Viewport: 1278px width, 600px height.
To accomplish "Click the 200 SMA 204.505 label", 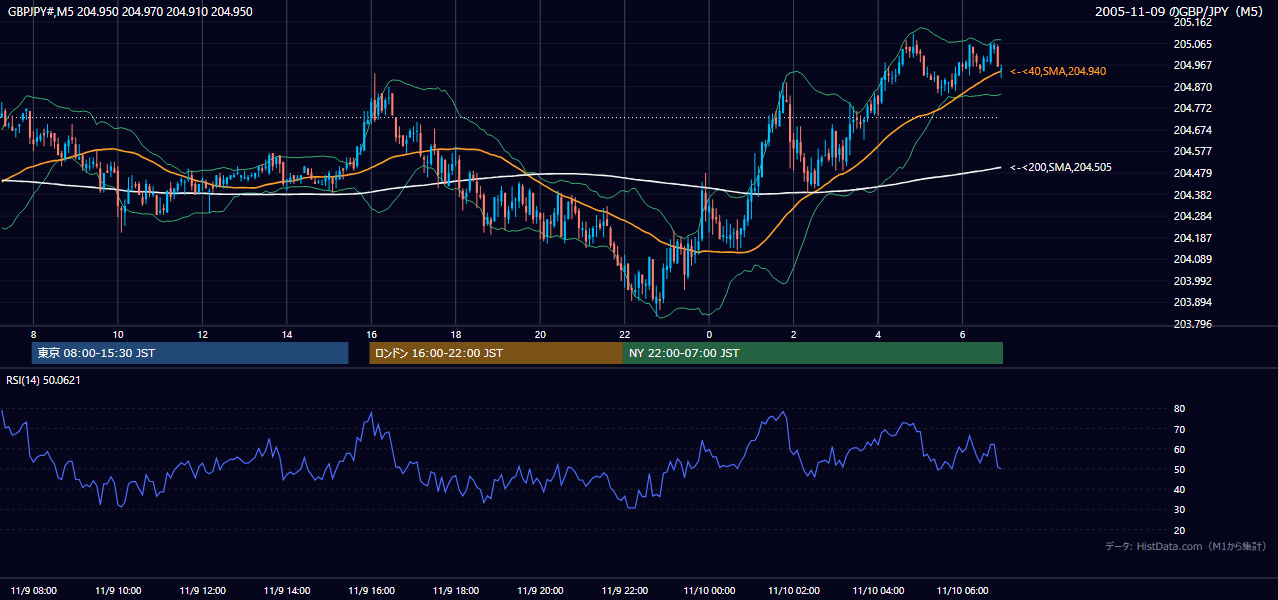I will 1061,168.
